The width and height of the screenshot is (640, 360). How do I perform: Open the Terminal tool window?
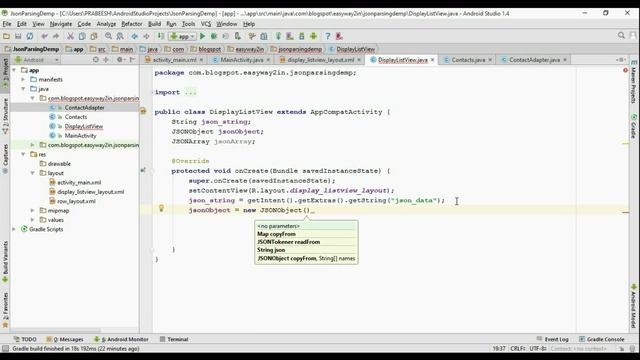(174, 339)
